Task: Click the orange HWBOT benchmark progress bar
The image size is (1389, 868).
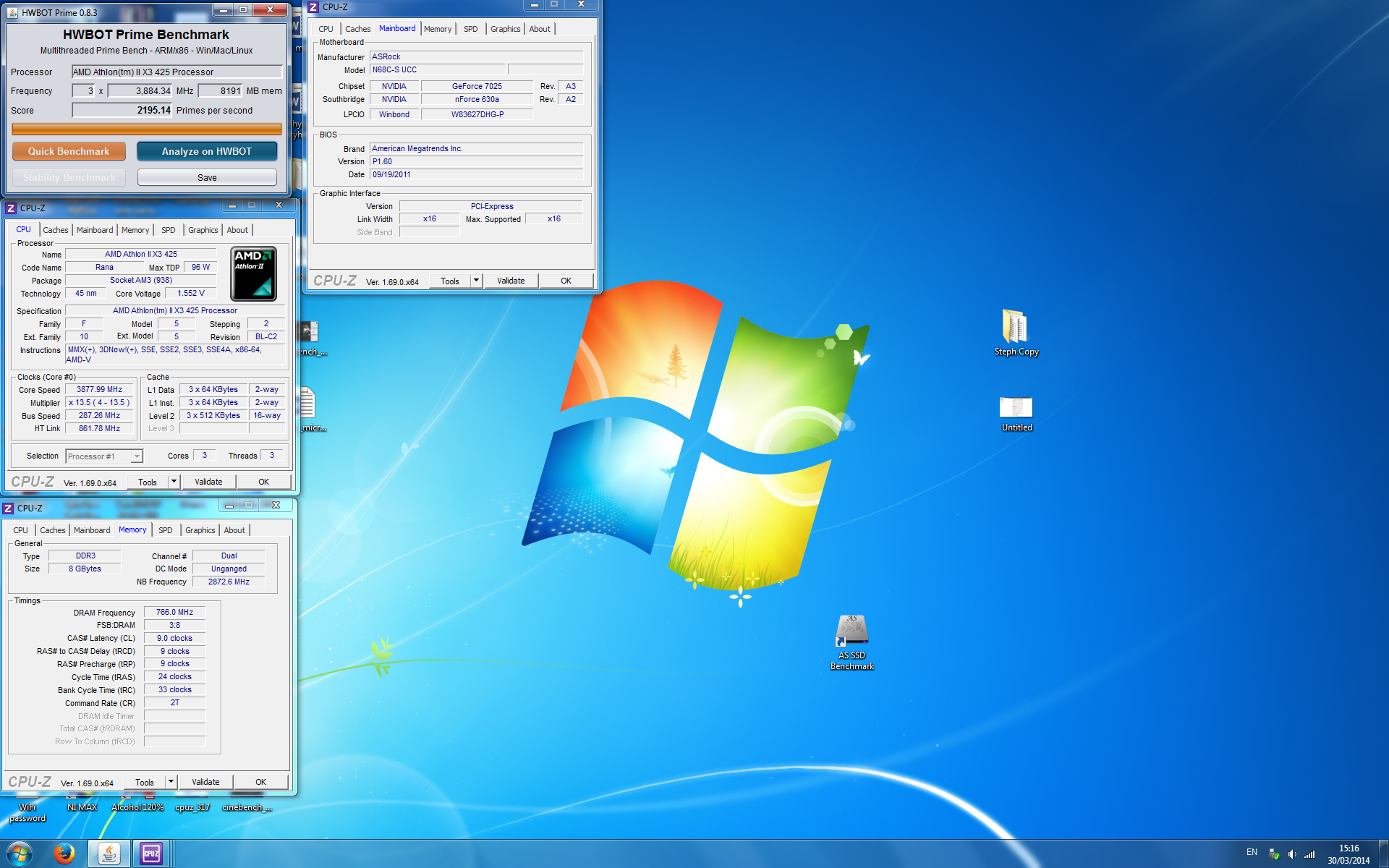Action: [x=147, y=129]
